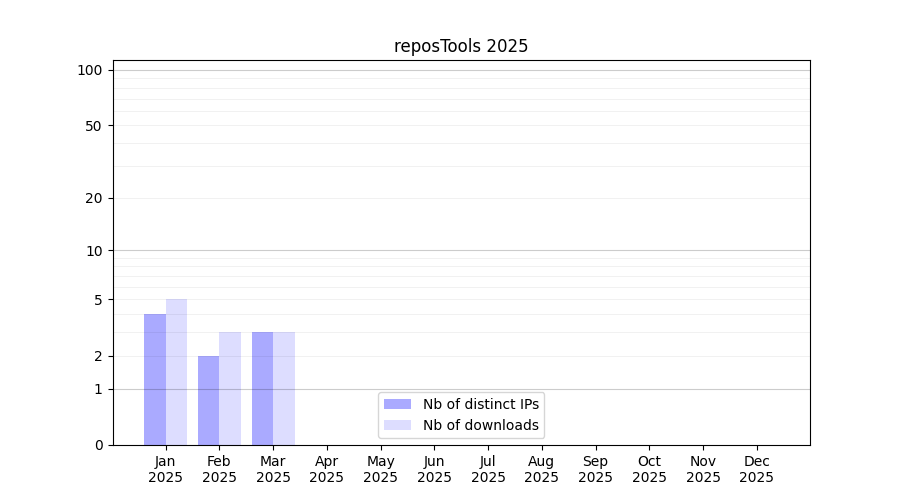This screenshot has width=900, height=500.
Task: Click the Feb 2025 downloads bar
Action: [230, 388]
